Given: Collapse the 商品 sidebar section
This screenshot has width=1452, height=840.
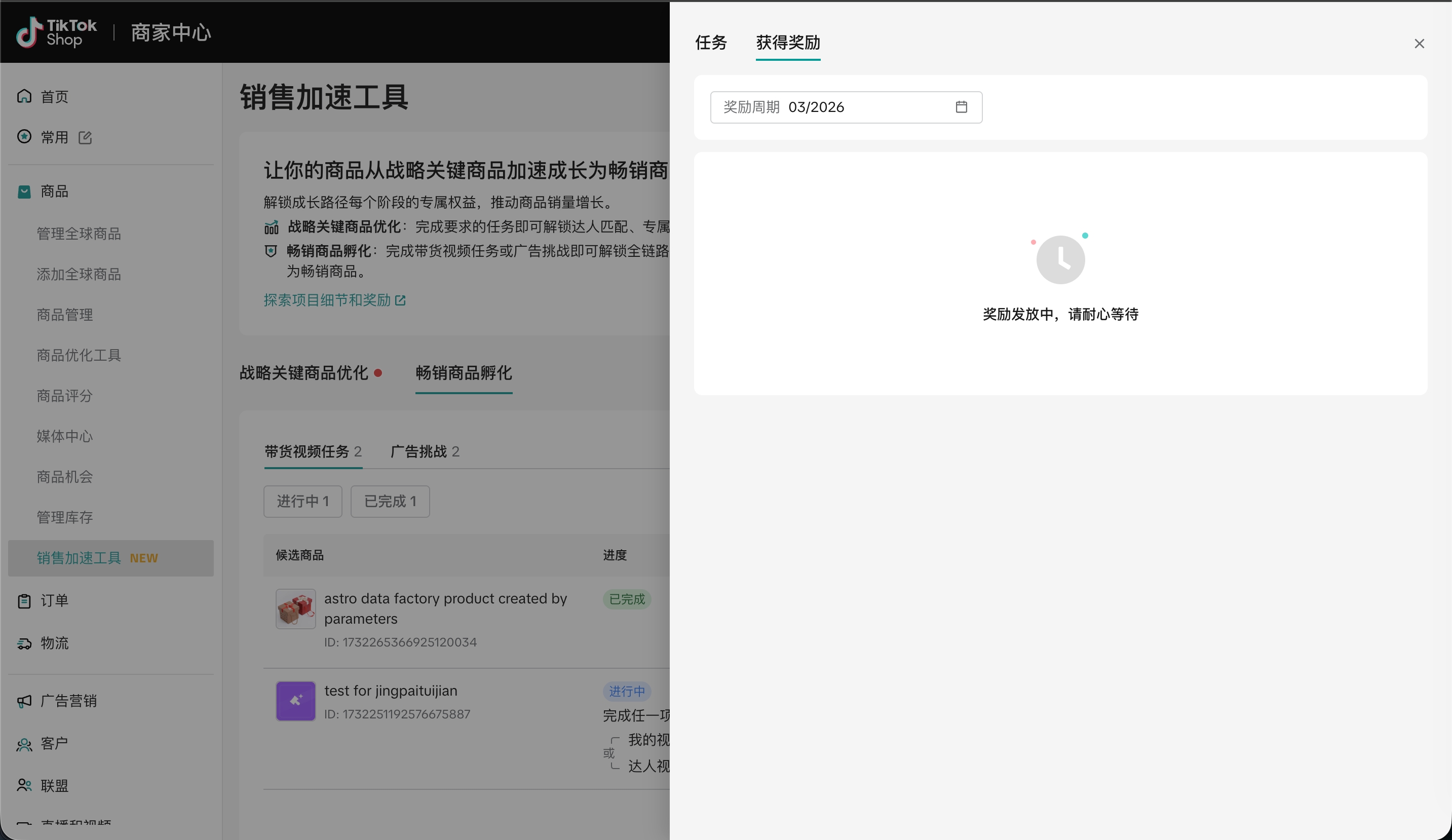Looking at the screenshot, I should click(54, 192).
